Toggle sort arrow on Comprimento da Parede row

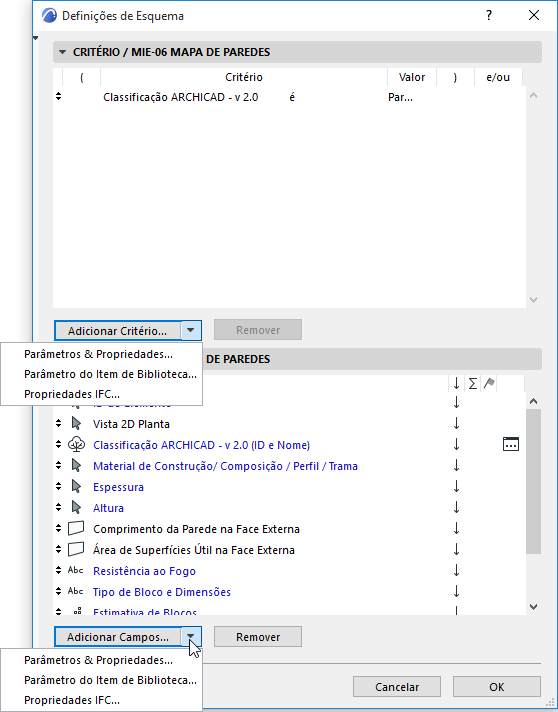pyautogui.click(x=456, y=529)
